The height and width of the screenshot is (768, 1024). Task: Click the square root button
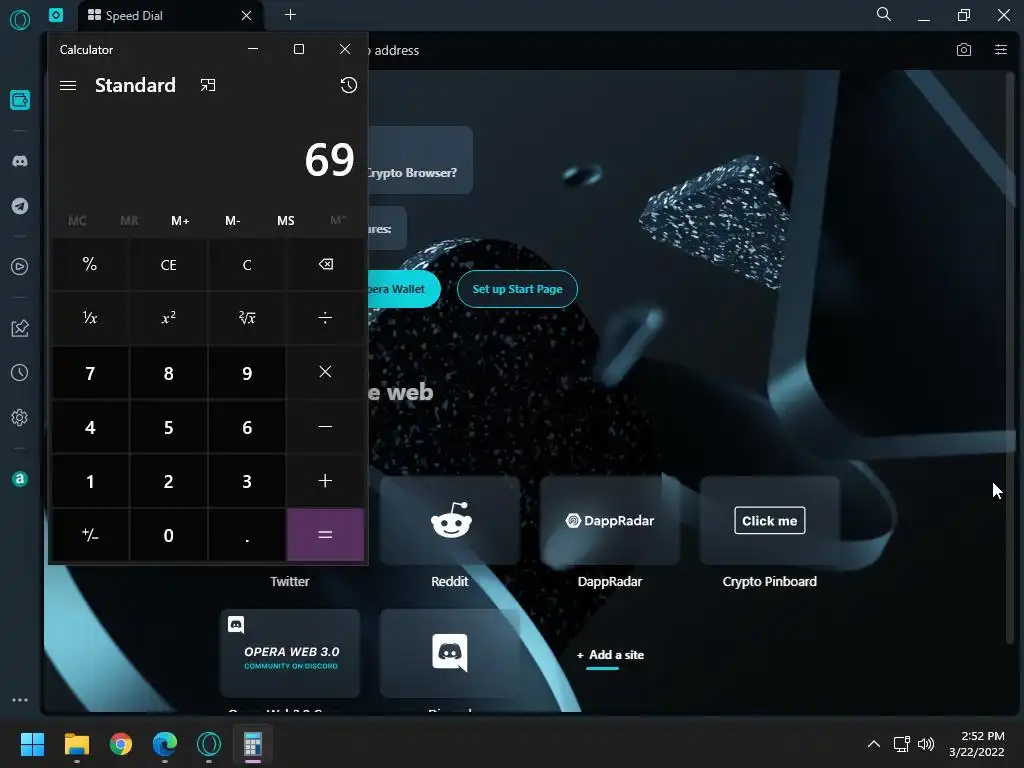247,318
